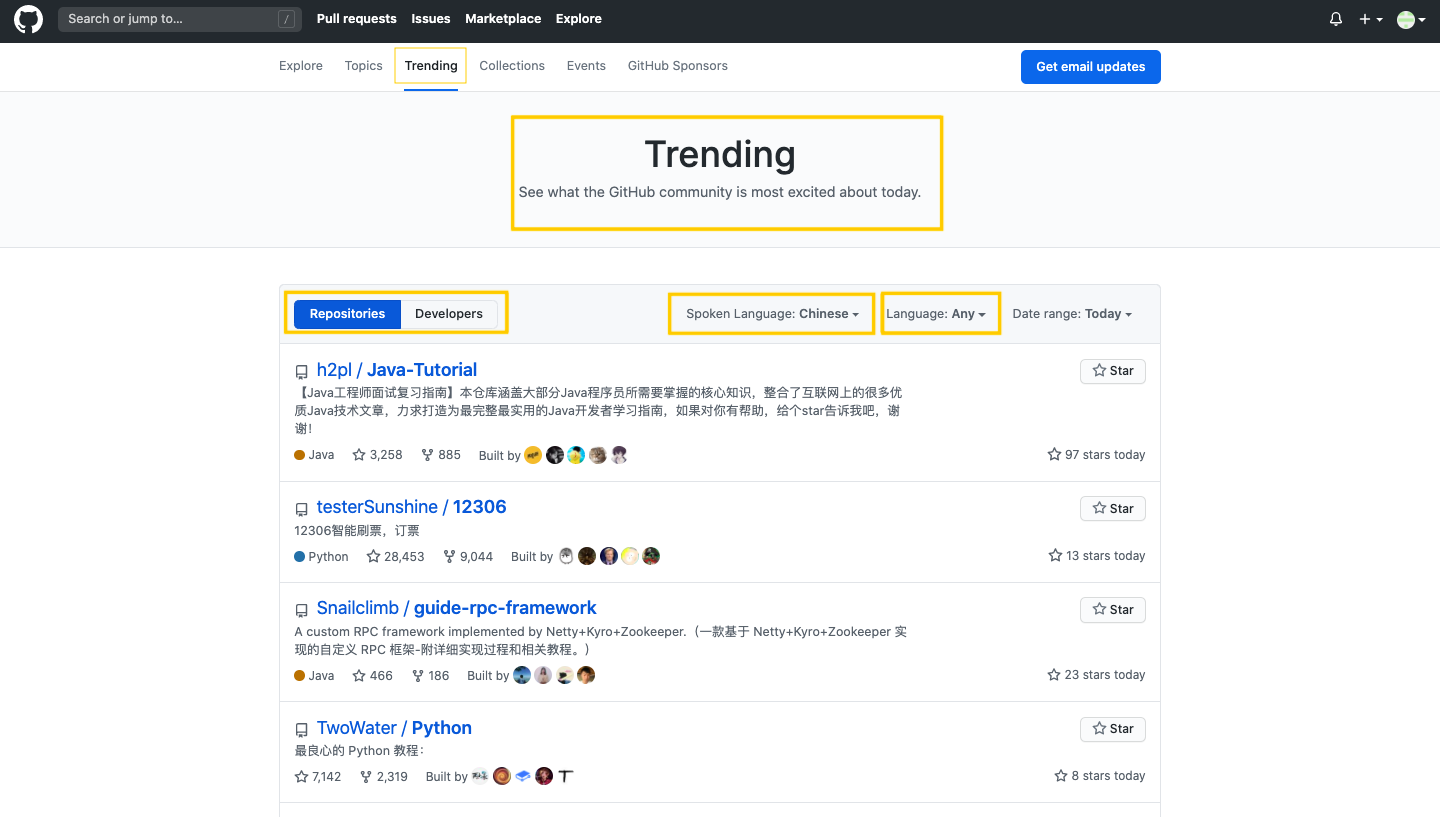Open the Date range: Today dropdown

(x=1071, y=313)
